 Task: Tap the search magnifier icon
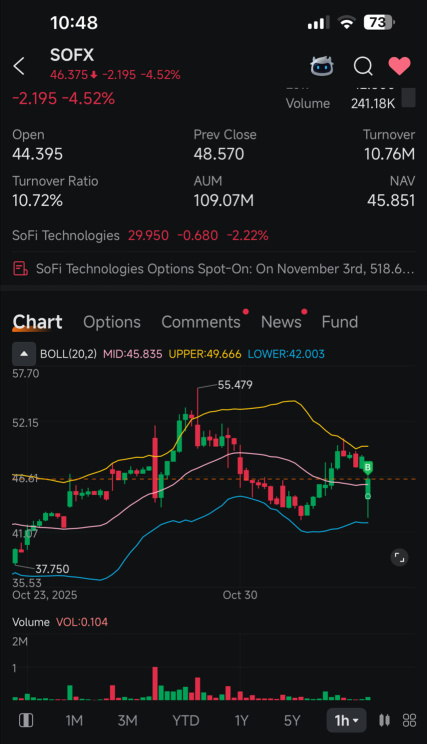pyautogui.click(x=363, y=66)
